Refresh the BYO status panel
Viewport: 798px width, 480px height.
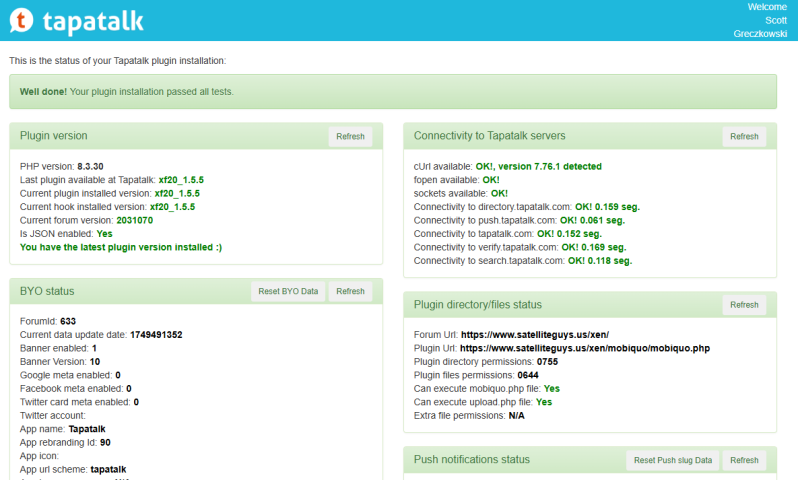[350, 291]
